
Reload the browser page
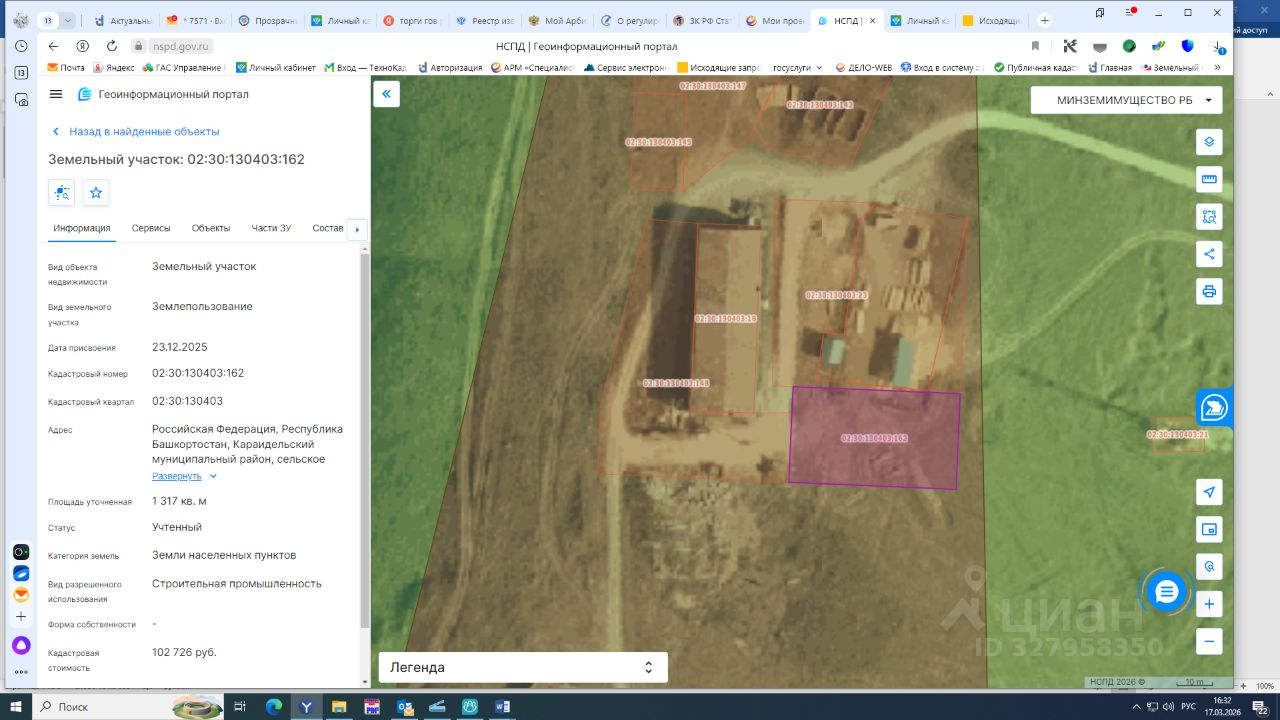pyautogui.click(x=111, y=46)
